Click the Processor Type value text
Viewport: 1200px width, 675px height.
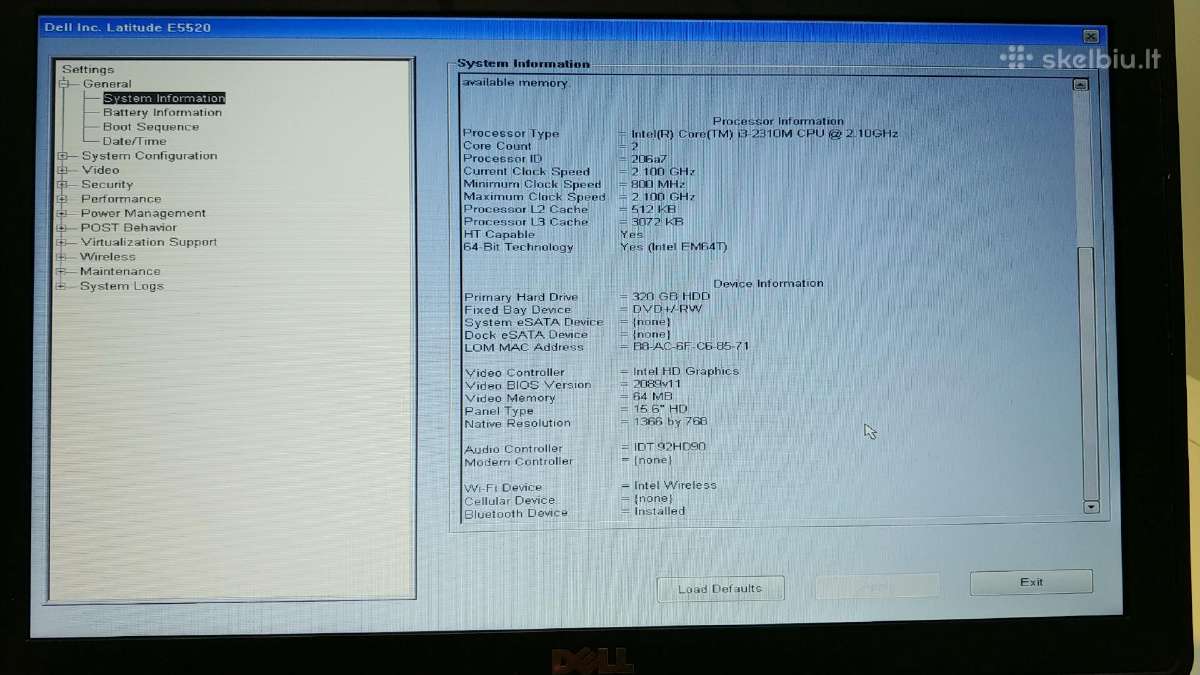[x=764, y=134]
